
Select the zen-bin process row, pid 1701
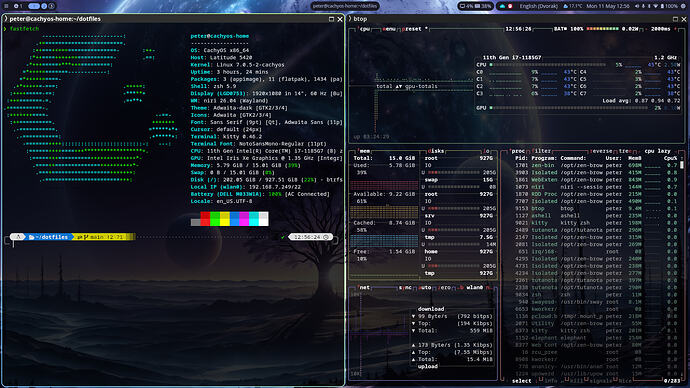click(596, 165)
